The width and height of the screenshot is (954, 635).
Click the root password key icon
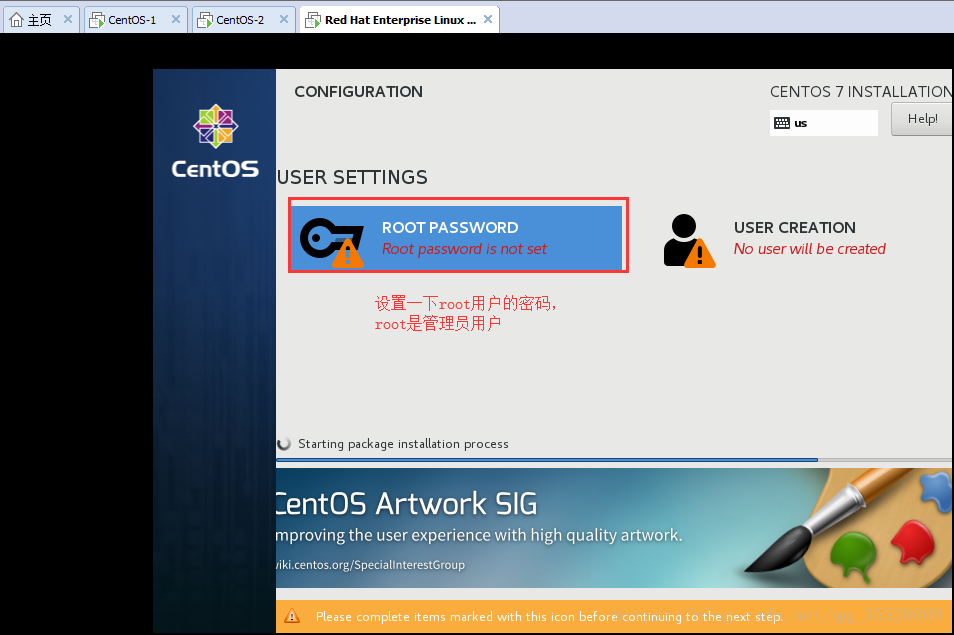tap(332, 242)
